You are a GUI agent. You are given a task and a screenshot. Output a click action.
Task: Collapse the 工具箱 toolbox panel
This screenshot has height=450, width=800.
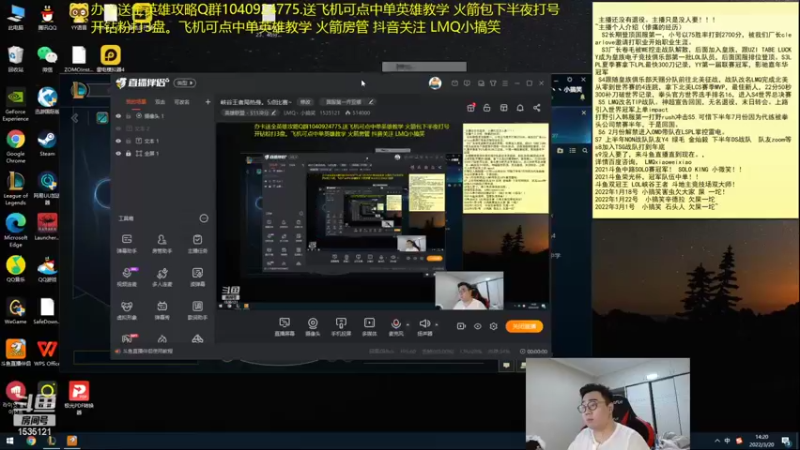(204, 218)
